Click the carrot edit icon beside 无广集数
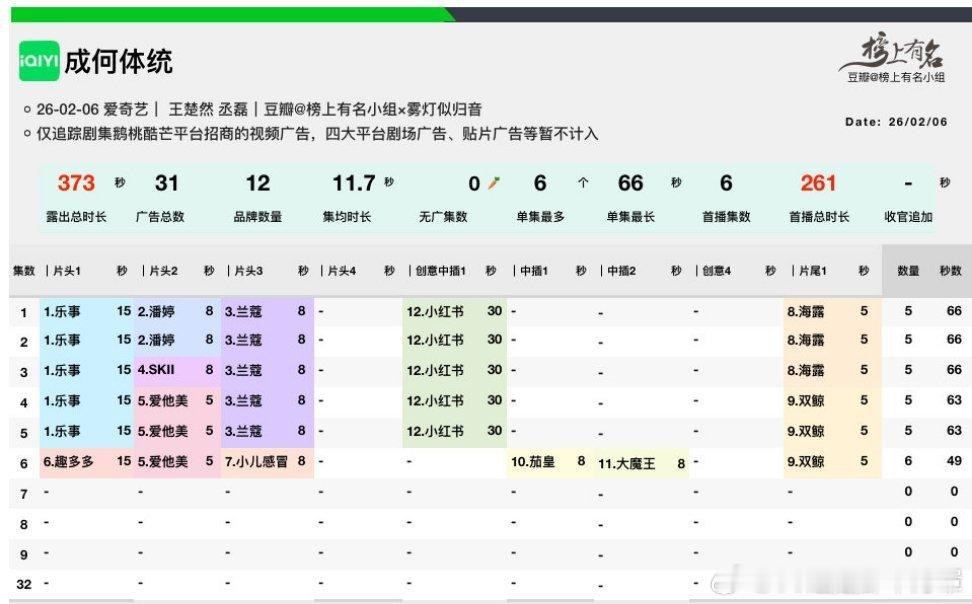 click(492, 184)
